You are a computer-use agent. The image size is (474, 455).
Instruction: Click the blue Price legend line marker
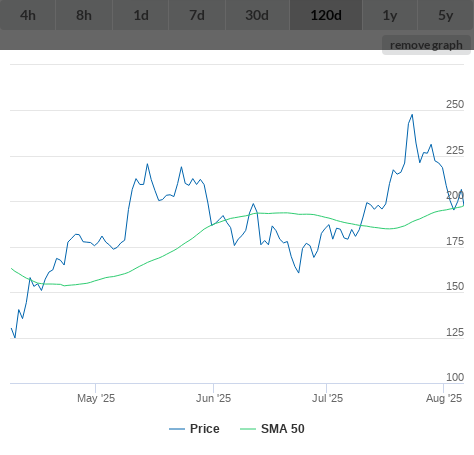click(x=177, y=429)
